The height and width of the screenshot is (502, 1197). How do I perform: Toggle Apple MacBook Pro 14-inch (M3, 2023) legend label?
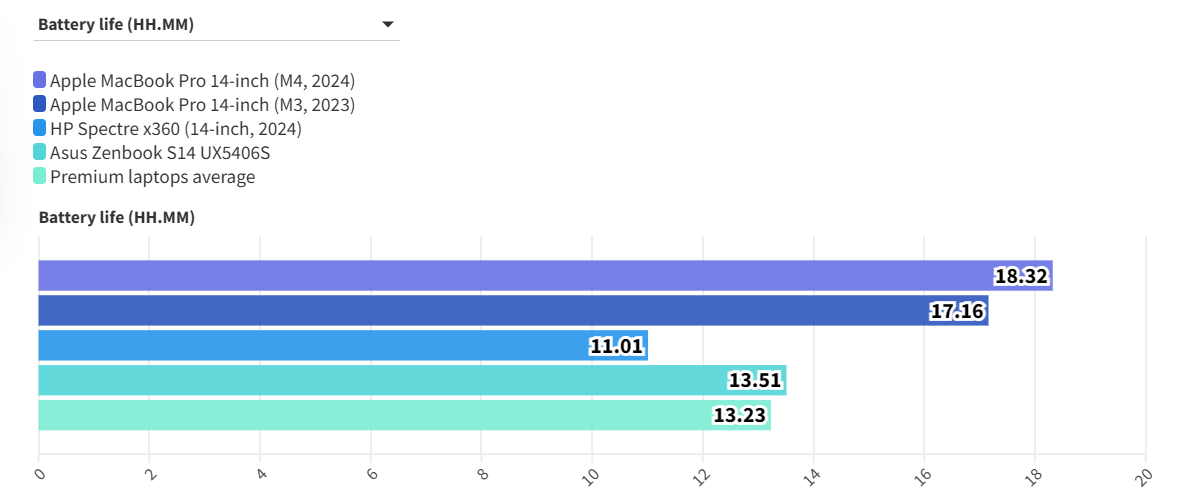(202, 104)
